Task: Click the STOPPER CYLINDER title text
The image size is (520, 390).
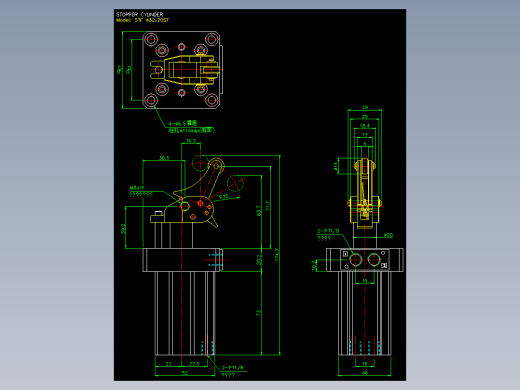Action: [139, 14]
